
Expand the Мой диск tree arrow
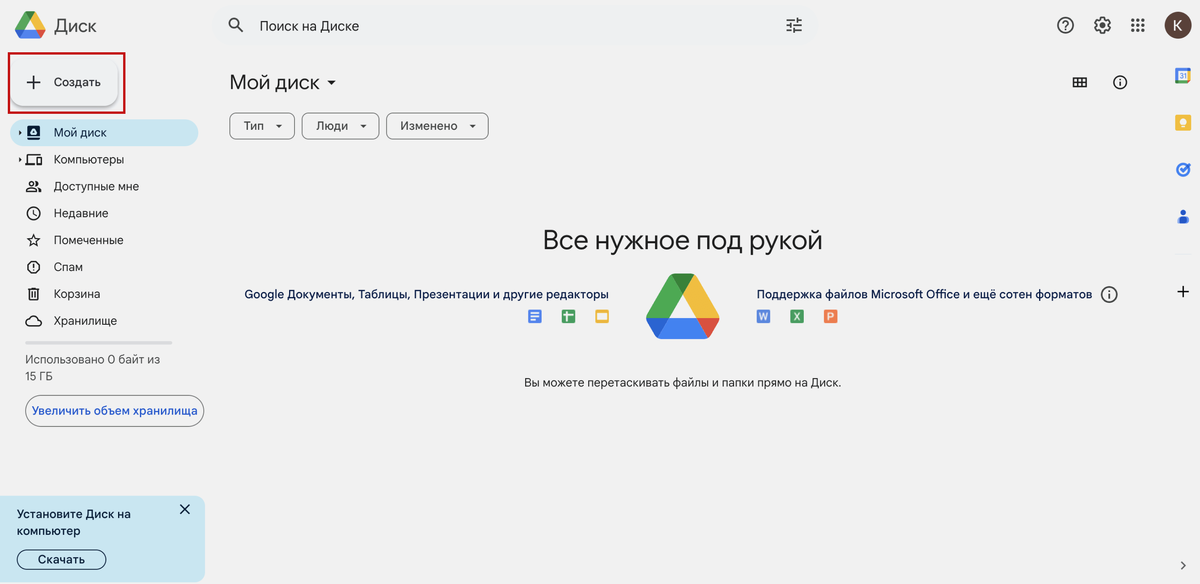pos(20,133)
